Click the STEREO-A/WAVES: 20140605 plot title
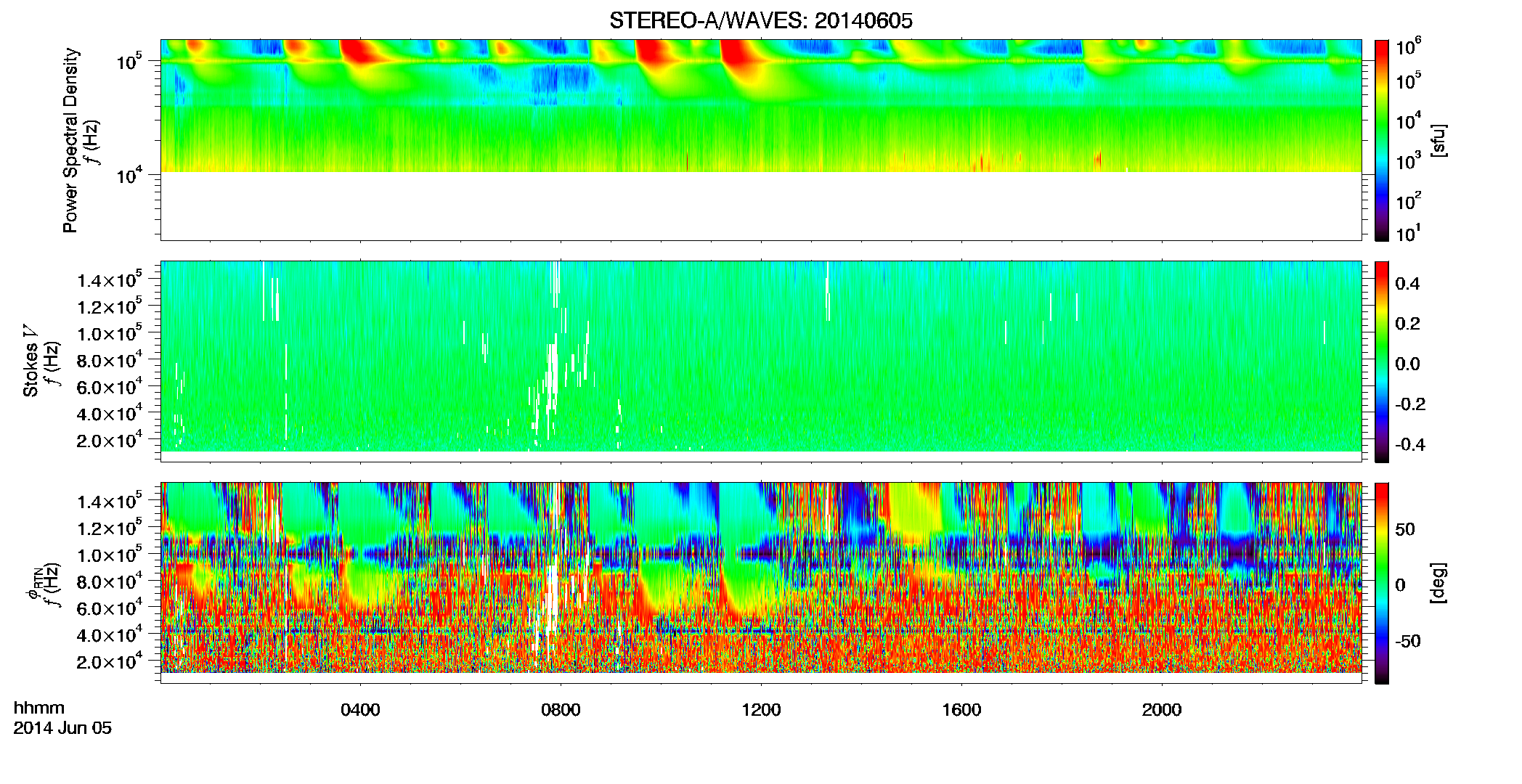The height and width of the screenshot is (784, 1522). click(x=760, y=21)
